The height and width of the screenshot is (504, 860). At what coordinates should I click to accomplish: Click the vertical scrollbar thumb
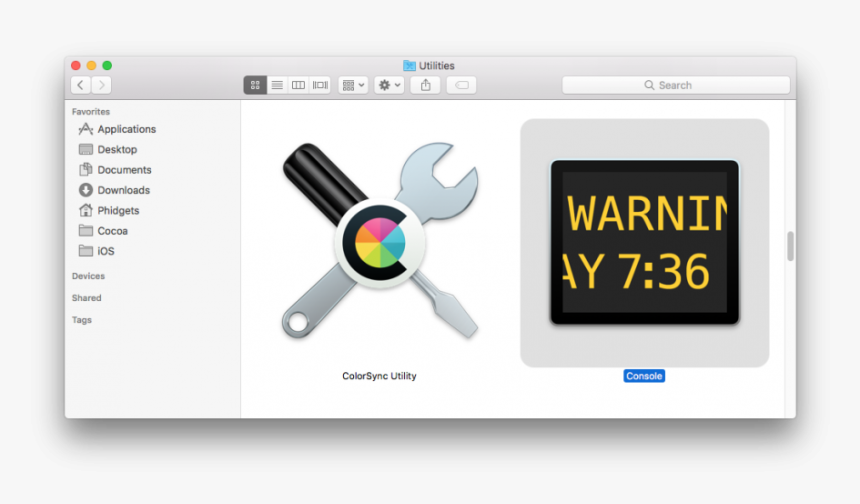pos(790,246)
